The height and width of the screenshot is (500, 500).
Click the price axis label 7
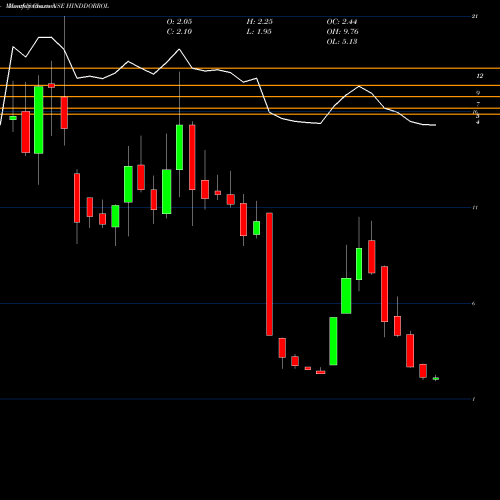pyautogui.click(x=478, y=104)
